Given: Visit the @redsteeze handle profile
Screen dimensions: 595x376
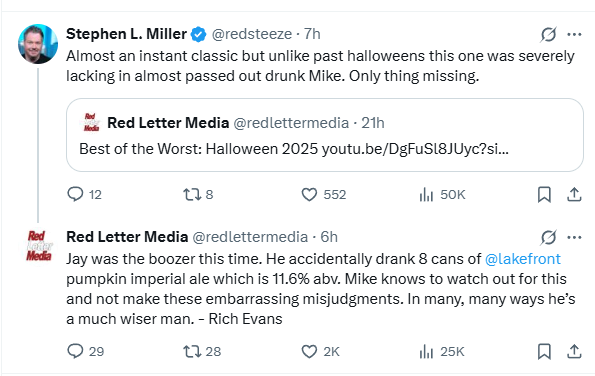Looking at the screenshot, I should pyautogui.click(x=252, y=34).
